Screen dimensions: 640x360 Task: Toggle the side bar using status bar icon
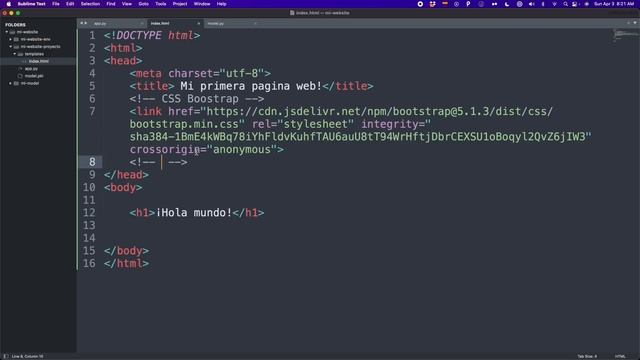6,356
